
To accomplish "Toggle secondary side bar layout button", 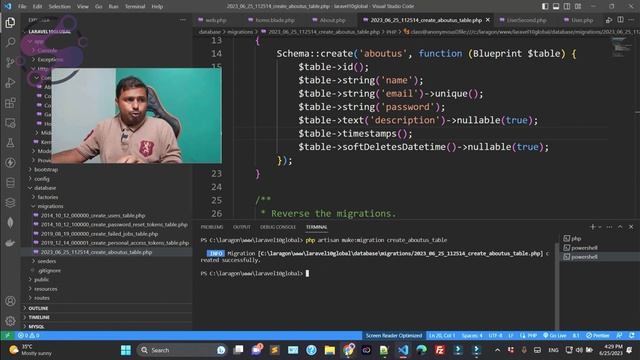I will coord(567,6).
